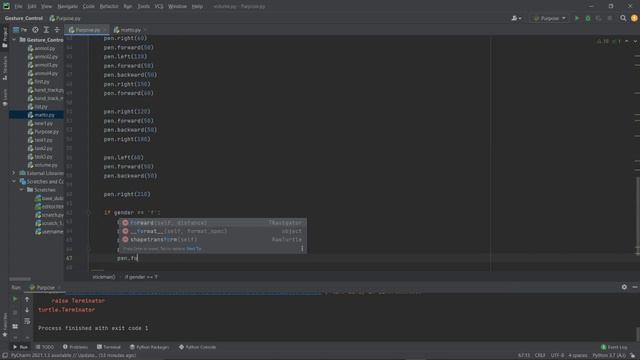
Task: Expand External Libraries node
Action: (x=14, y=173)
